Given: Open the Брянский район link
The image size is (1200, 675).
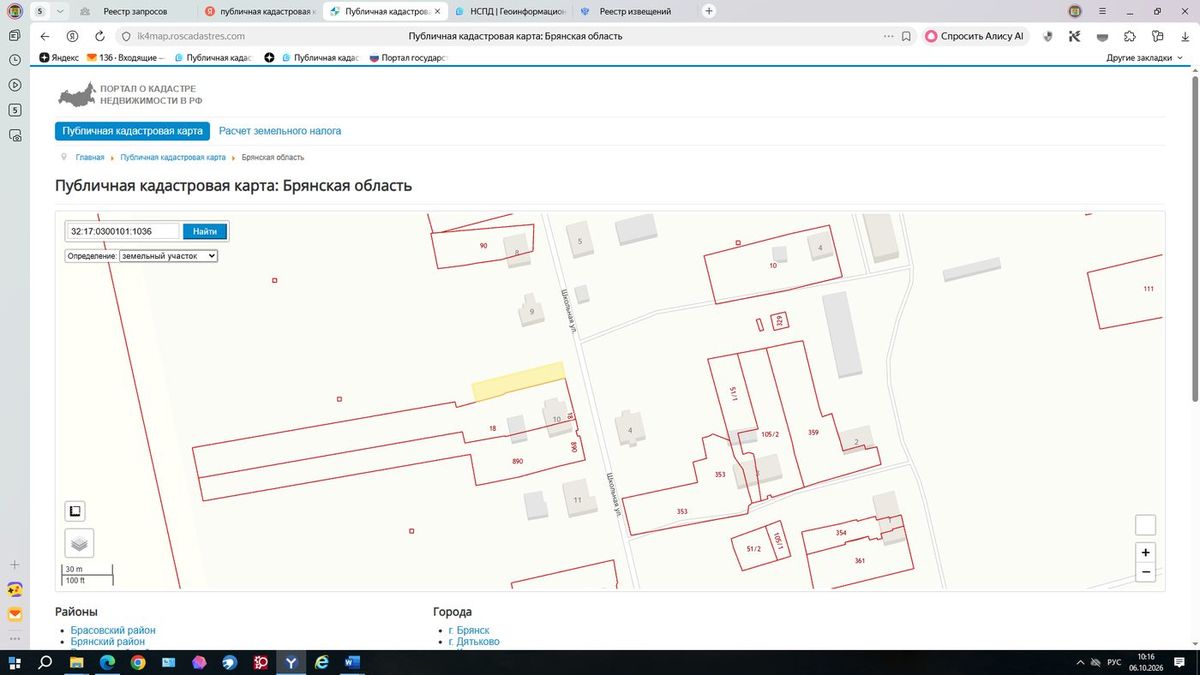Looking at the screenshot, I should click(x=108, y=642).
